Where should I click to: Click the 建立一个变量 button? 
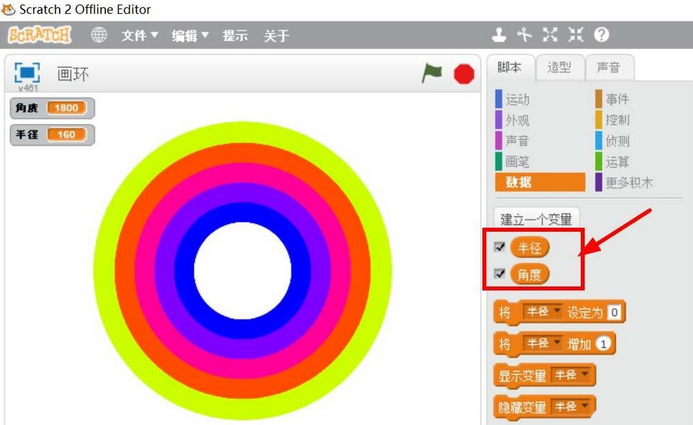point(537,218)
